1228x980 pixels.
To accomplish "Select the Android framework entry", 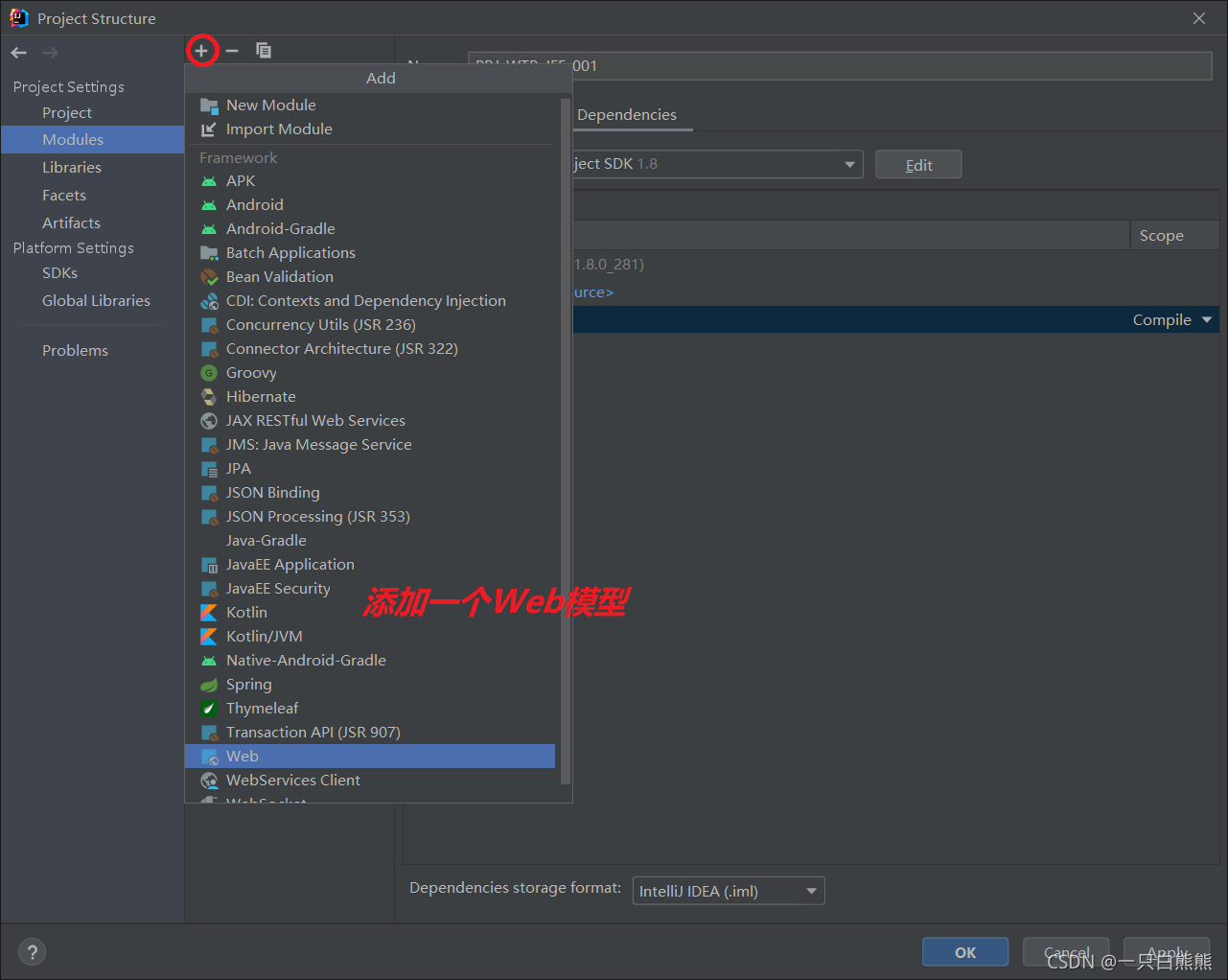I will (370, 205).
